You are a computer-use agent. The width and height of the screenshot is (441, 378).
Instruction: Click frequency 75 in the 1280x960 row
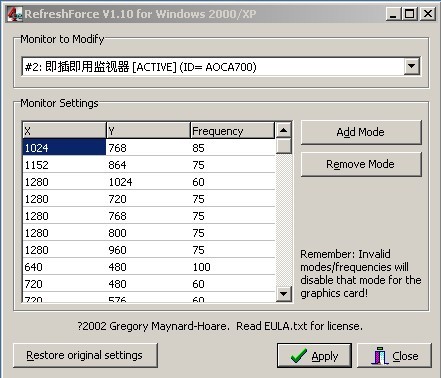[198, 250]
